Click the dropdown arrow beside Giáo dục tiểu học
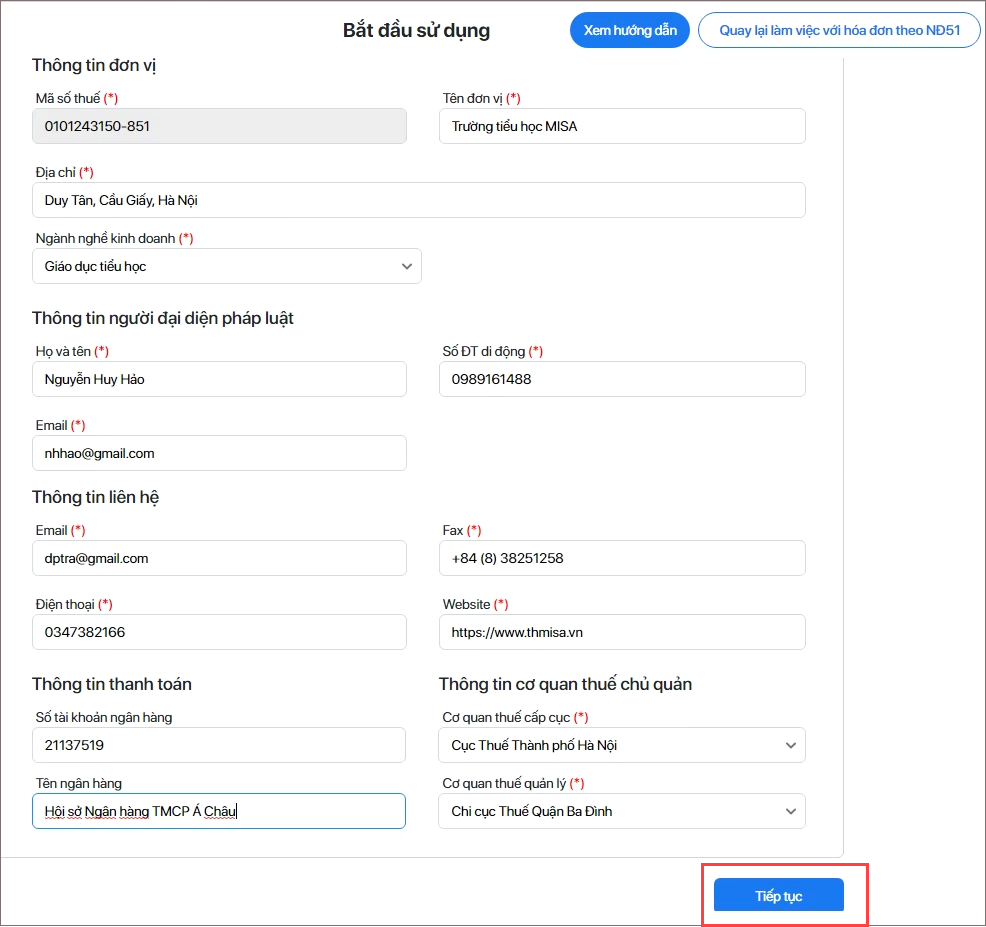Image resolution: width=986 pixels, height=927 pixels. click(x=406, y=267)
